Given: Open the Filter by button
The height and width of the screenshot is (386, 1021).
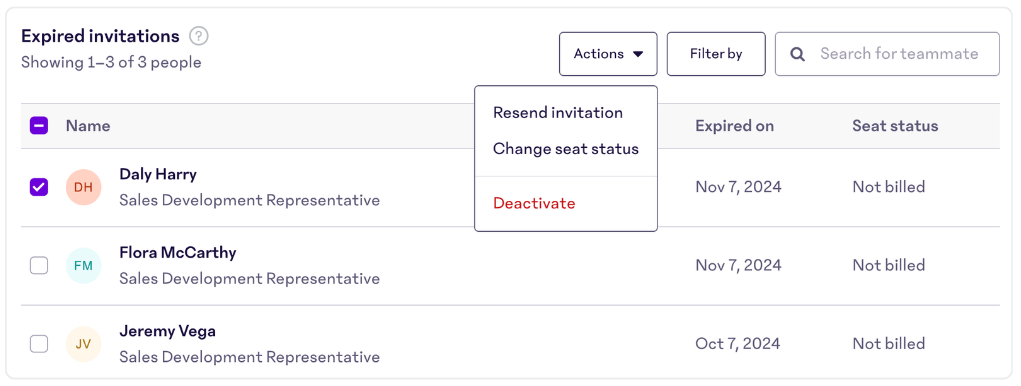Looking at the screenshot, I should (x=716, y=54).
